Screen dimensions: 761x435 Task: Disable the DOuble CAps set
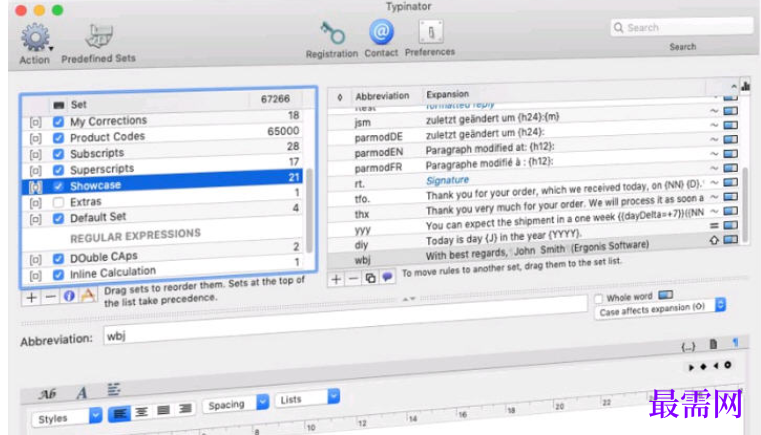[x=58, y=259]
